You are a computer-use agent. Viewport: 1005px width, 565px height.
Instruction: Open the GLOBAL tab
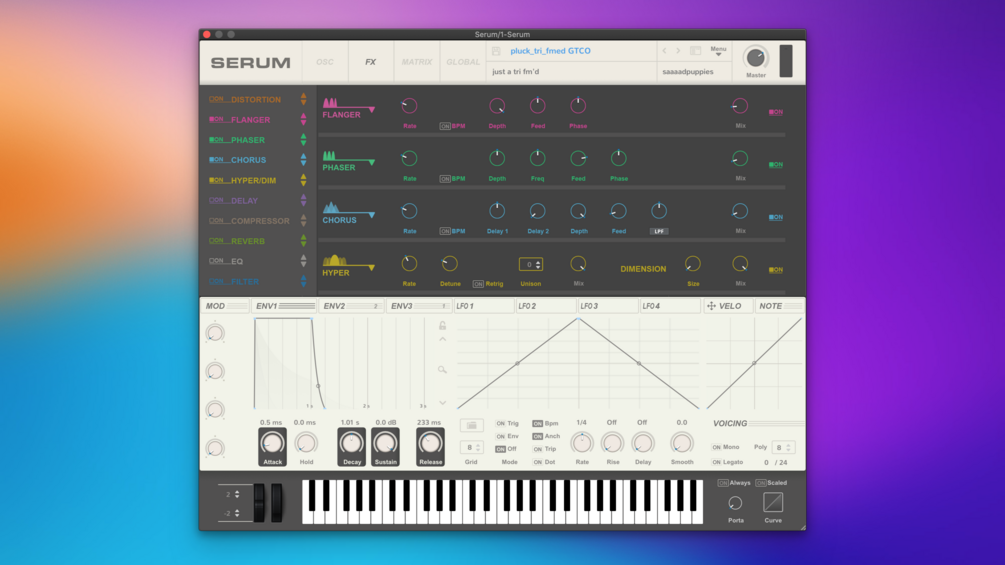[463, 62]
